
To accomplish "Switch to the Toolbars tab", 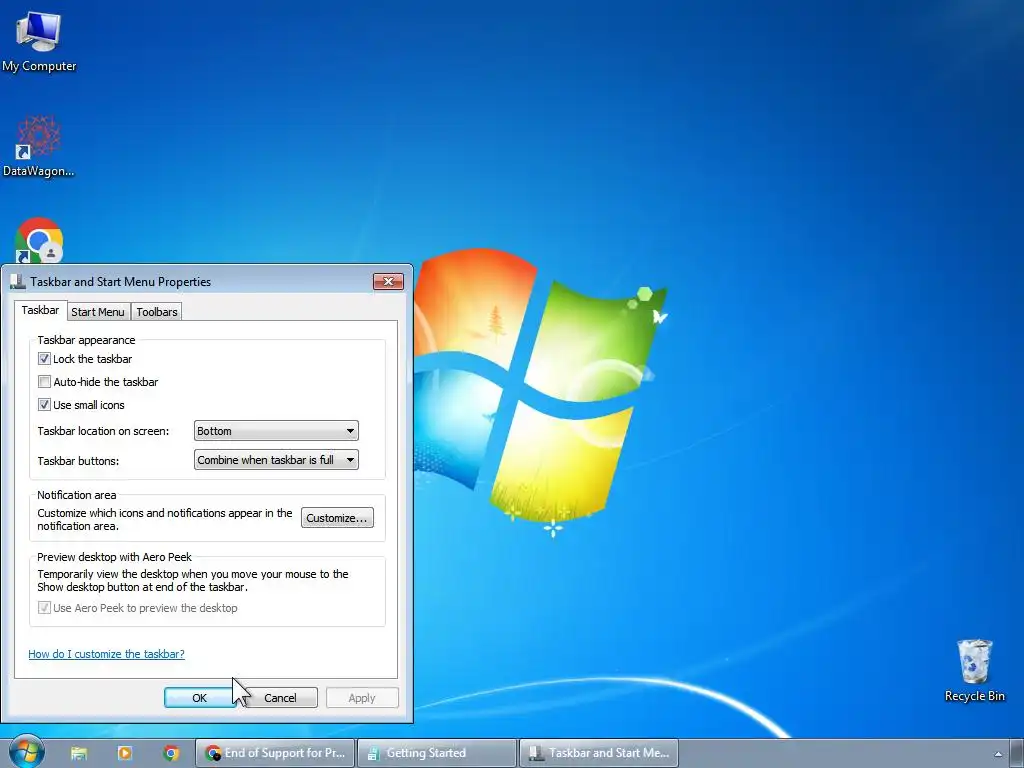I will point(157,312).
